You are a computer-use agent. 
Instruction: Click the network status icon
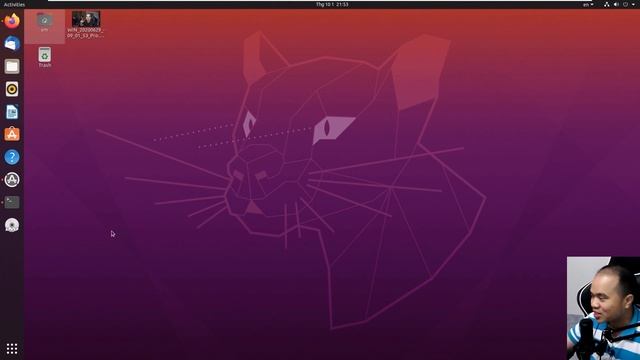[607, 4]
